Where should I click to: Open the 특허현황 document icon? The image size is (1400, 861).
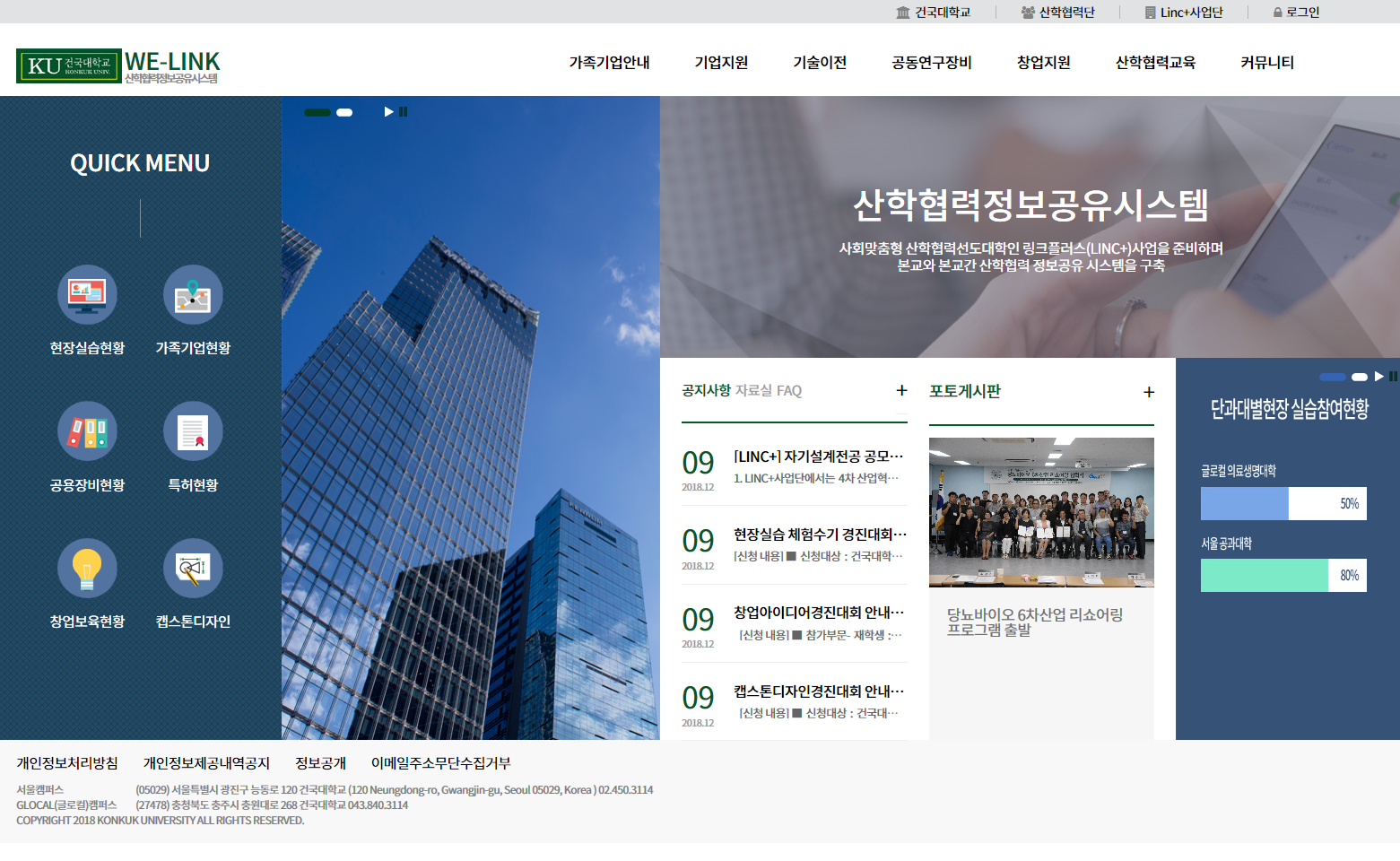[x=193, y=431]
